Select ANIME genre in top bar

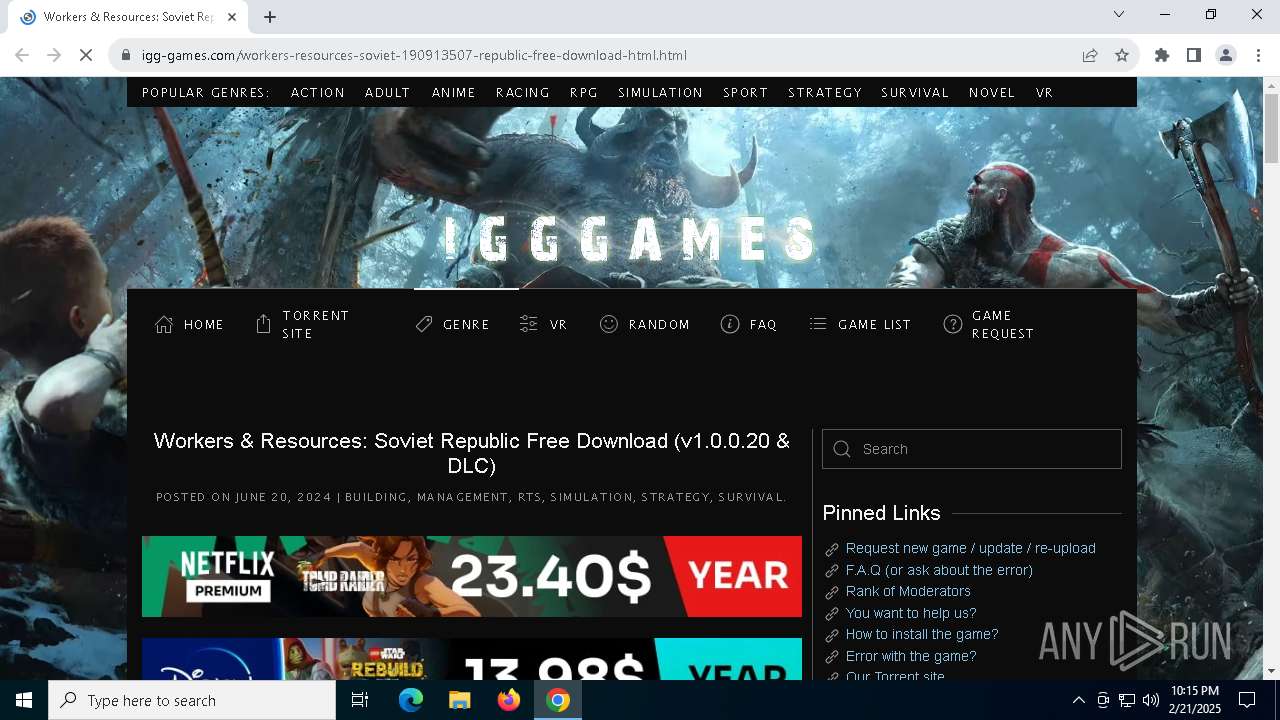[454, 92]
